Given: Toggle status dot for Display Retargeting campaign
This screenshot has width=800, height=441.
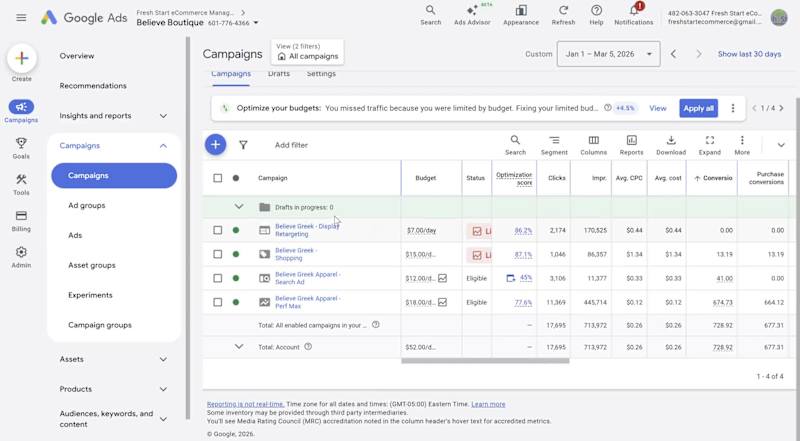Looking at the screenshot, I should (x=236, y=230).
